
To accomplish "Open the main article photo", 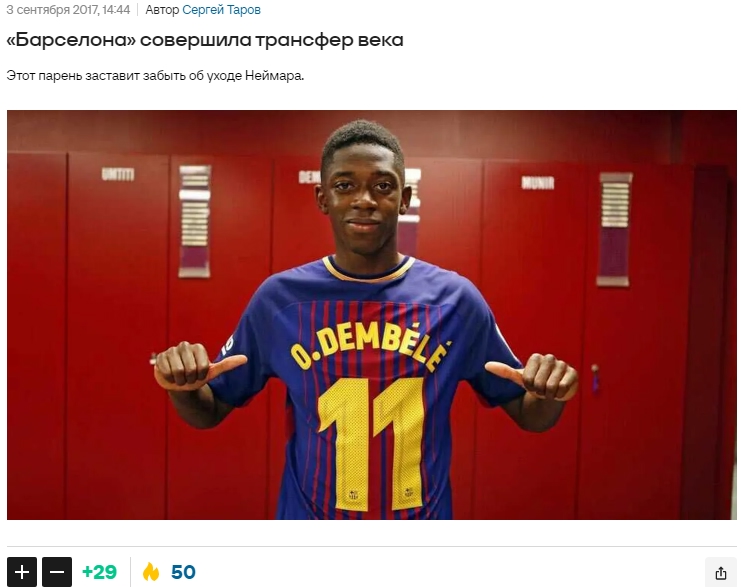I will (x=371, y=315).
